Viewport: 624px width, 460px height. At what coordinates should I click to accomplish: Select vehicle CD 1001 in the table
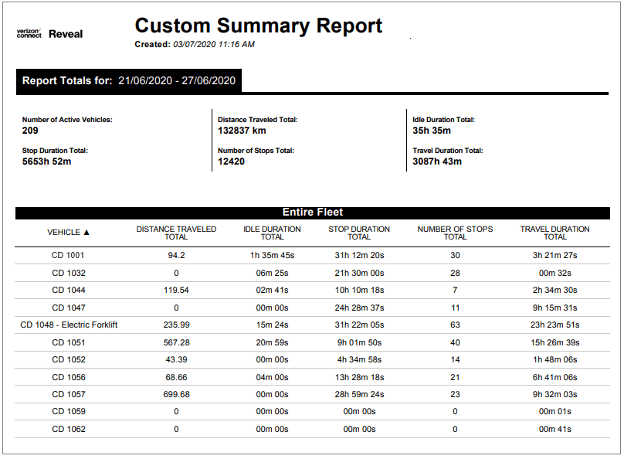(69, 255)
